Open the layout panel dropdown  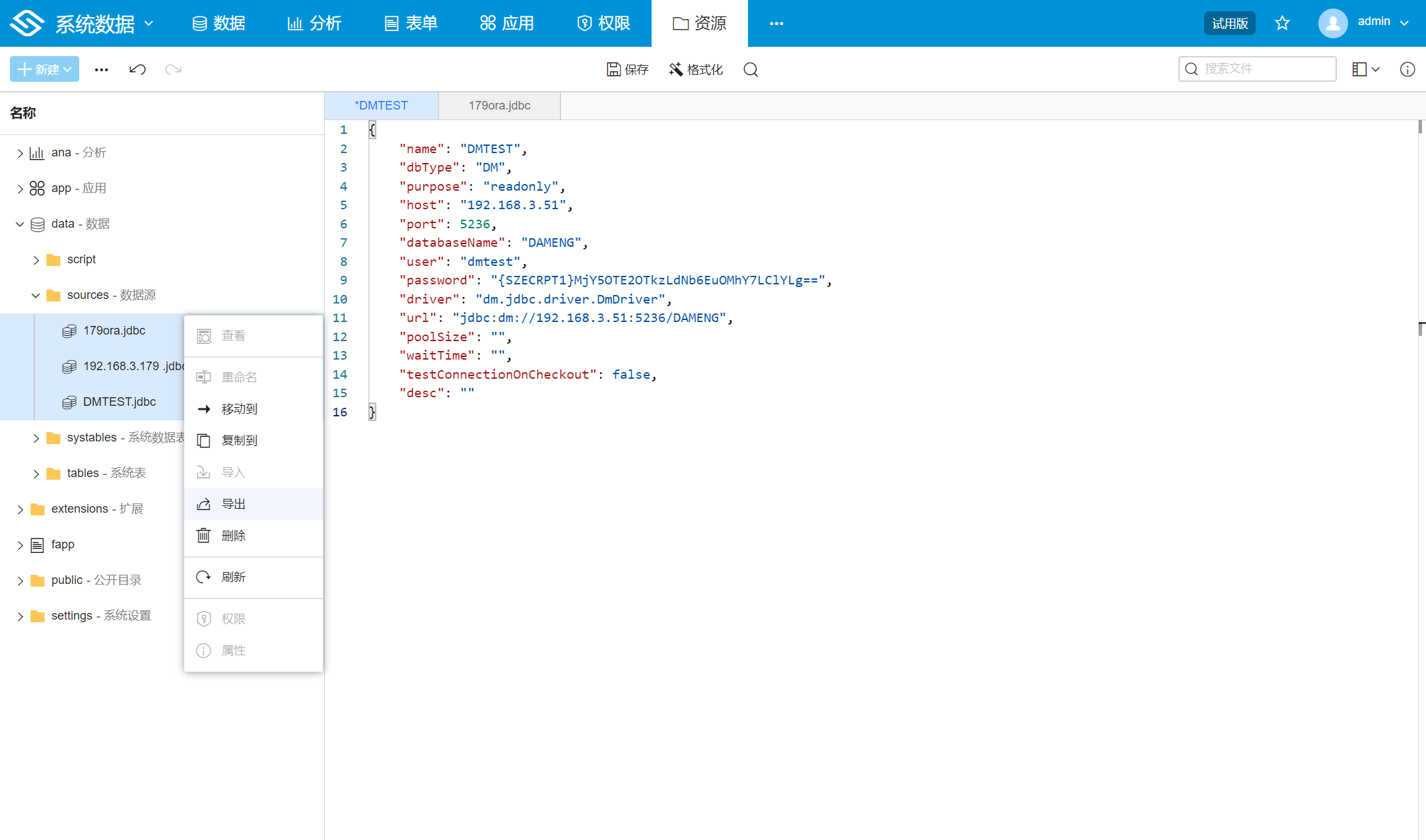point(1365,69)
